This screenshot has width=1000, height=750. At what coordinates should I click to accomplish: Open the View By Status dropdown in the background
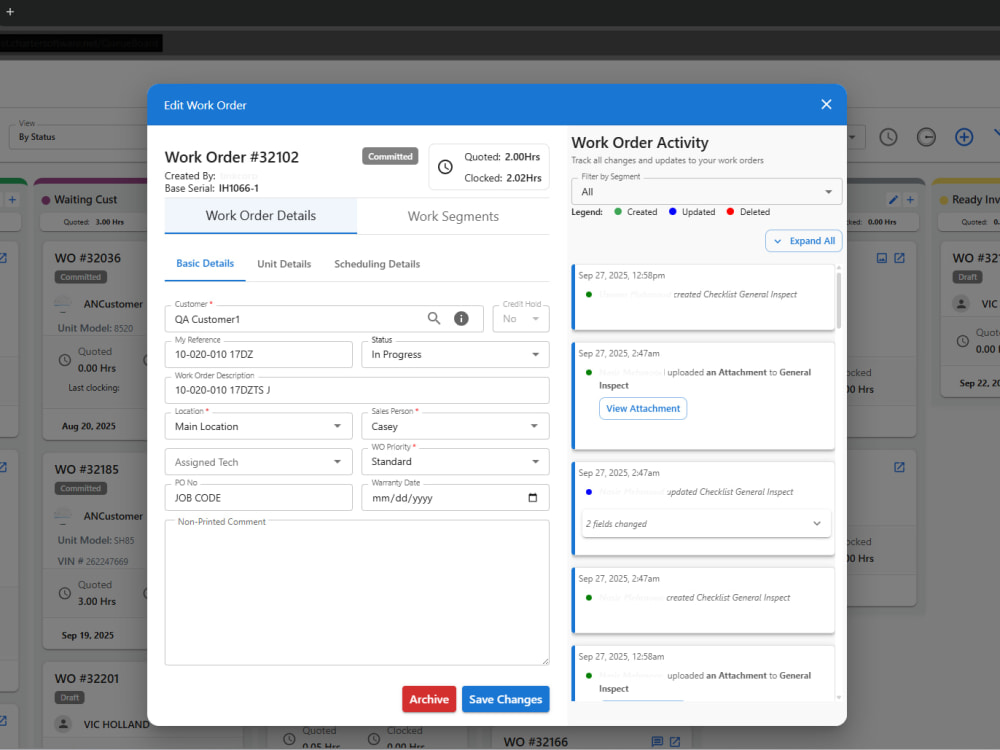click(x=77, y=136)
